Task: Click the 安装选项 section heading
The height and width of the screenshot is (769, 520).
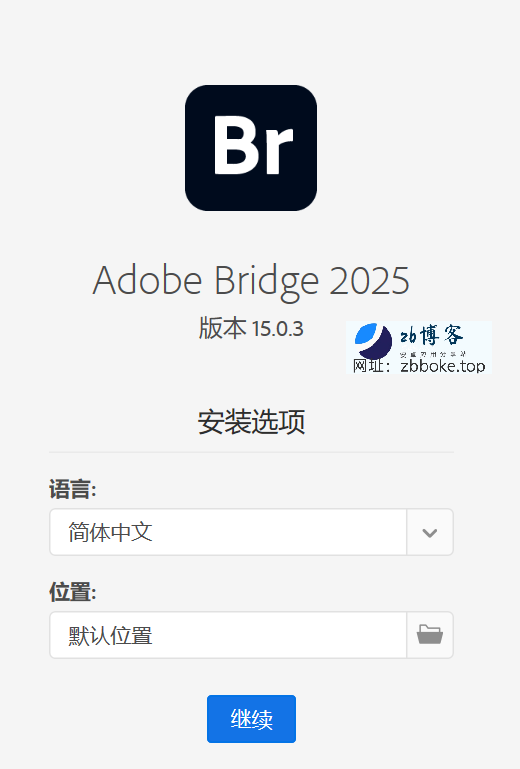Action: [x=251, y=421]
